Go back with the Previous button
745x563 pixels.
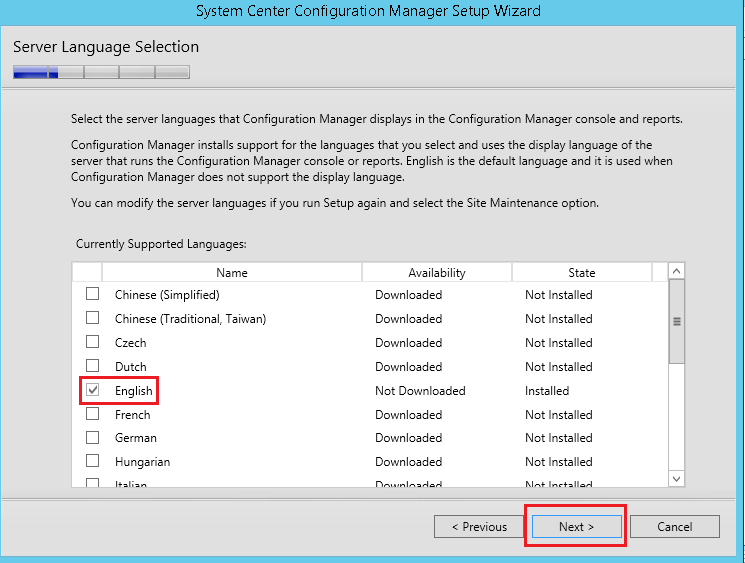479,527
